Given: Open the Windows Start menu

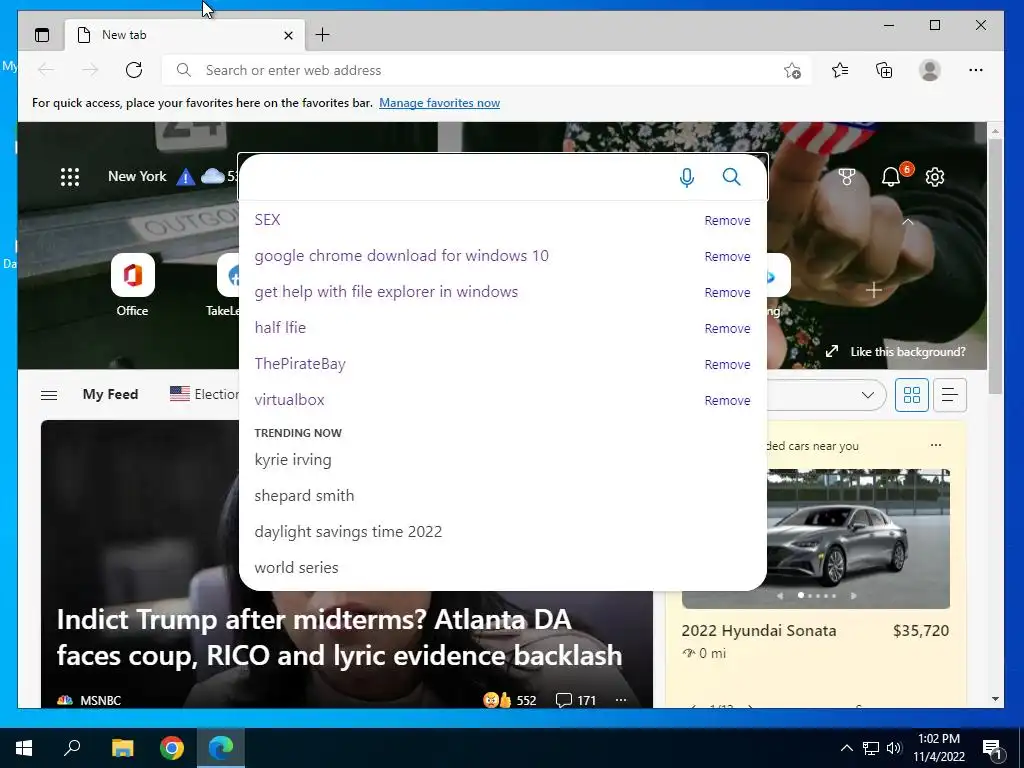Looking at the screenshot, I should 24,748.
